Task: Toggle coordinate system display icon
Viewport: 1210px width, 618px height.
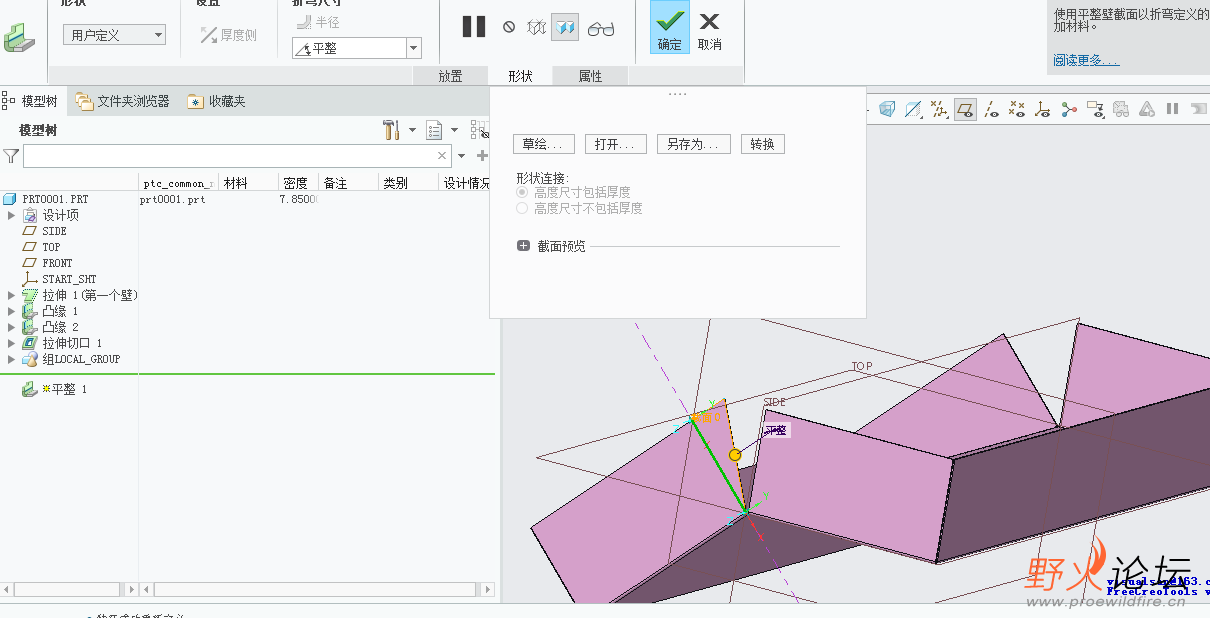Action: [x=1043, y=109]
